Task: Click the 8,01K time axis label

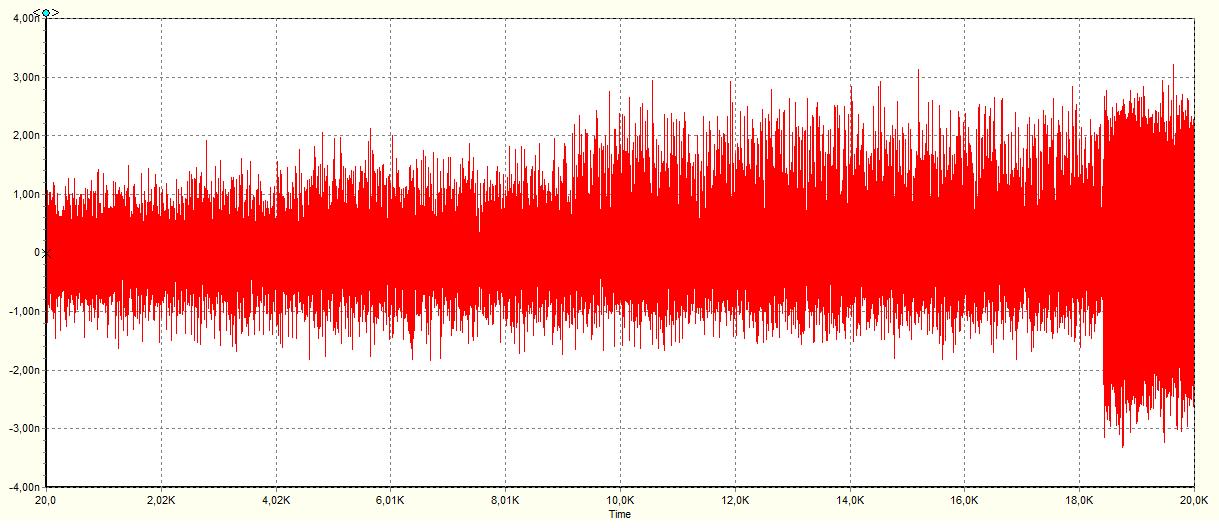Action: (x=505, y=499)
